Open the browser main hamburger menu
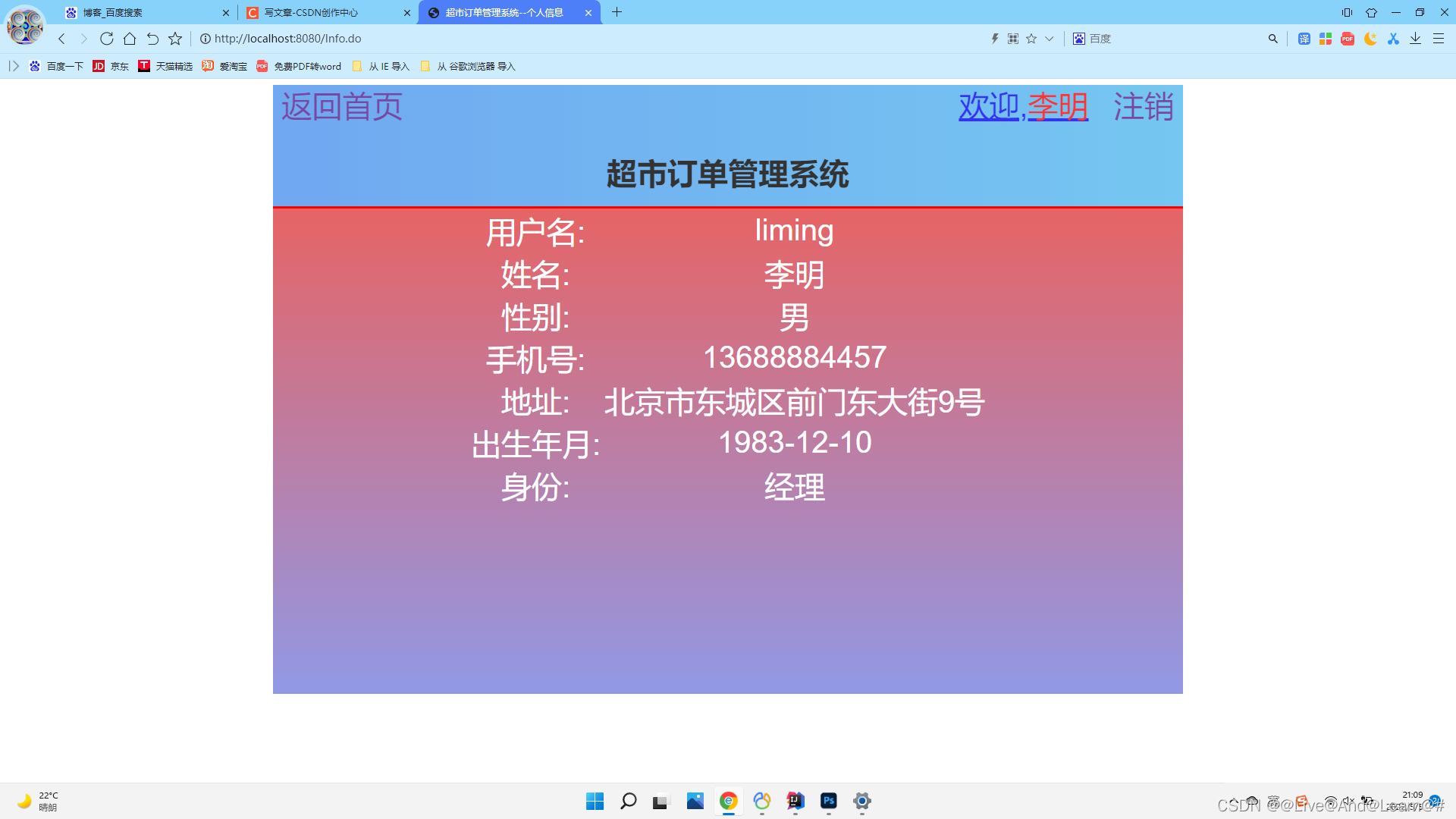The width and height of the screenshot is (1456, 819). click(x=1438, y=39)
